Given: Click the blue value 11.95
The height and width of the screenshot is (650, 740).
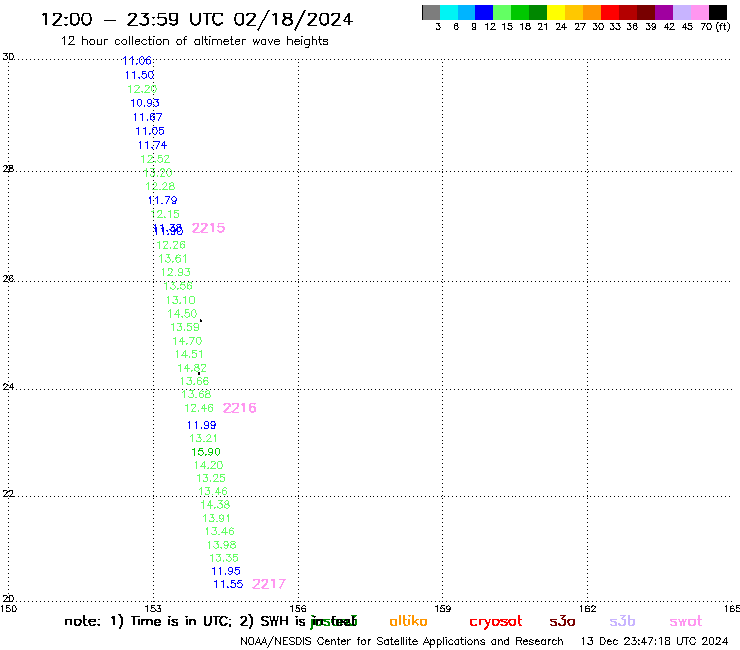Looking at the screenshot, I should pyautogui.click(x=226, y=571).
